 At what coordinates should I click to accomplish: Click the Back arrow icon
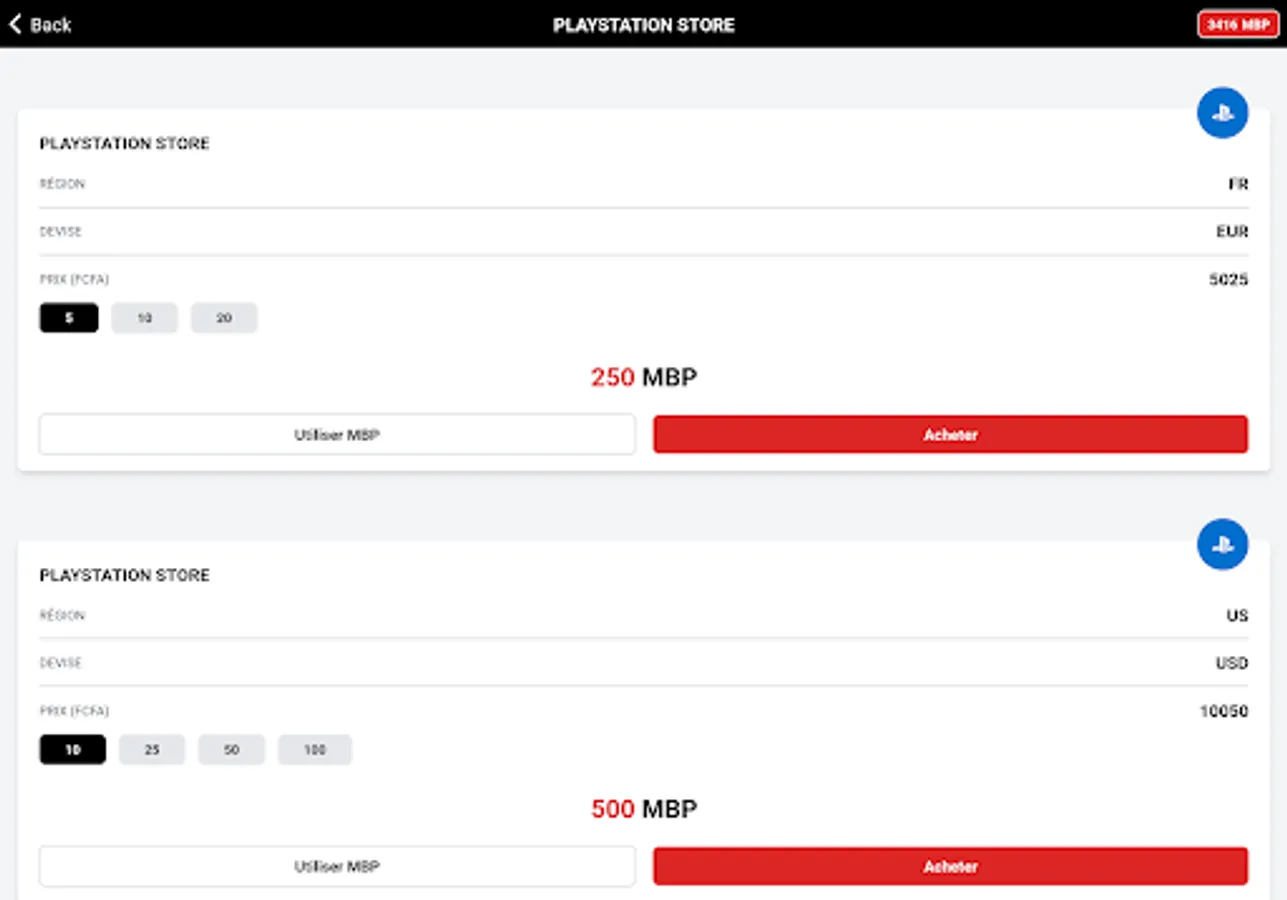pos(15,24)
